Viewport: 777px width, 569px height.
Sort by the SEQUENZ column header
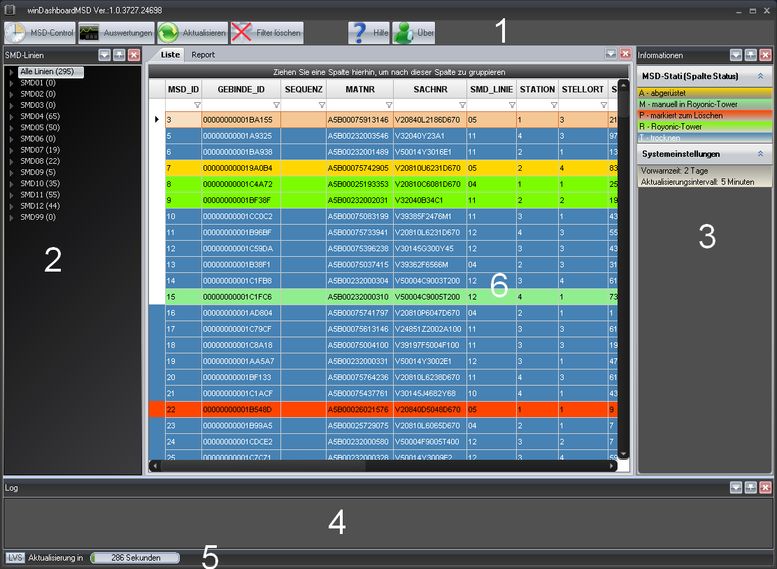tap(303, 90)
